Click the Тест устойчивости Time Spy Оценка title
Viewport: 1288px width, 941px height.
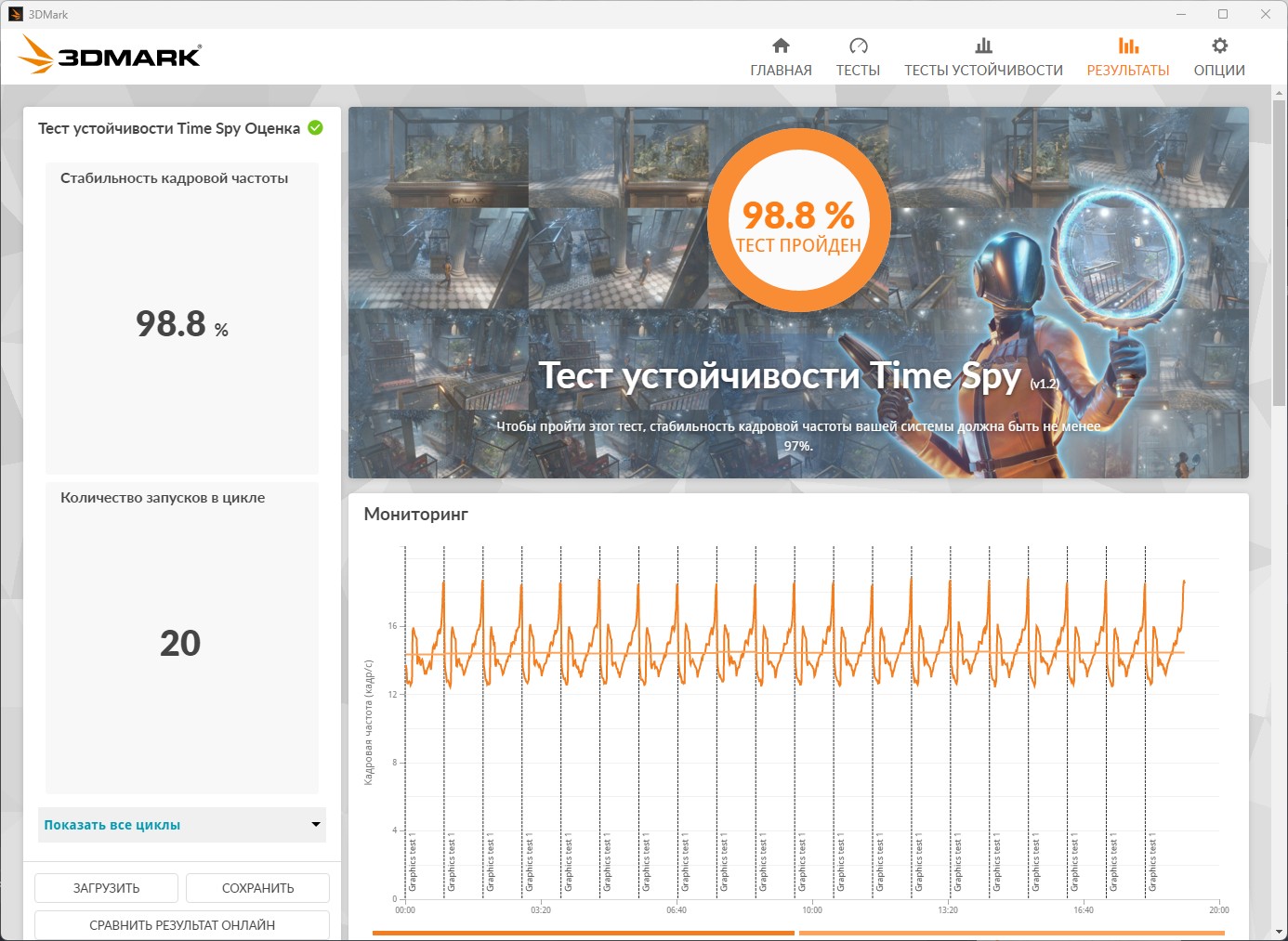point(169,128)
